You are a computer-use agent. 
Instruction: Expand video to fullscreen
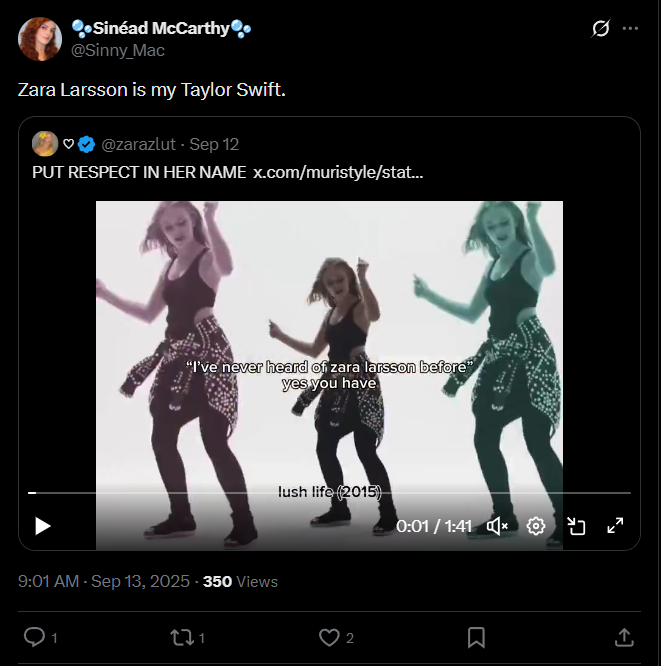[x=616, y=526]
